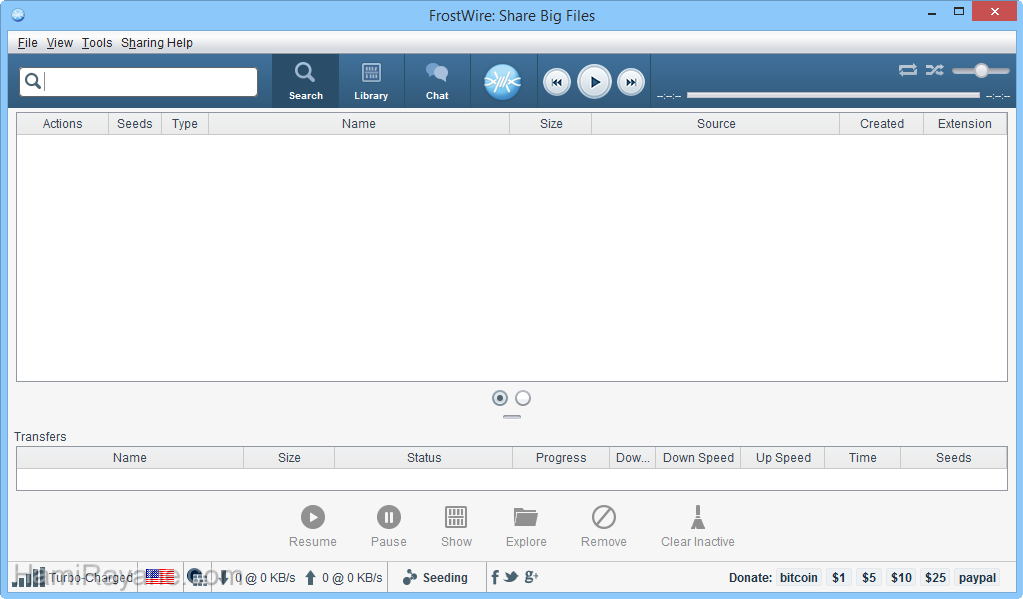1023x599 pixels.
Task: Click the upload speed arrow indicator
Action: (x=311, y=577)
